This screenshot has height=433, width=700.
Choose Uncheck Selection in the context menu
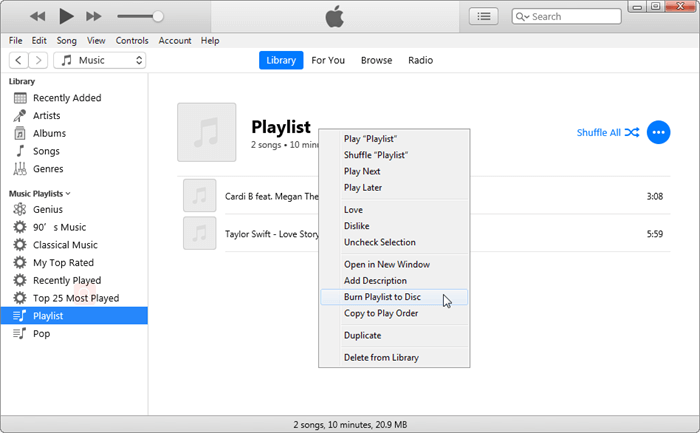coord(379,242)
